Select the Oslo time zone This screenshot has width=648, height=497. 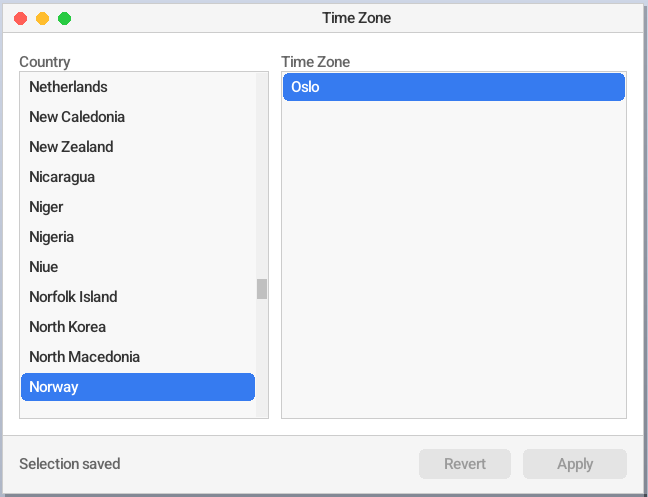[x=454, y=87]
